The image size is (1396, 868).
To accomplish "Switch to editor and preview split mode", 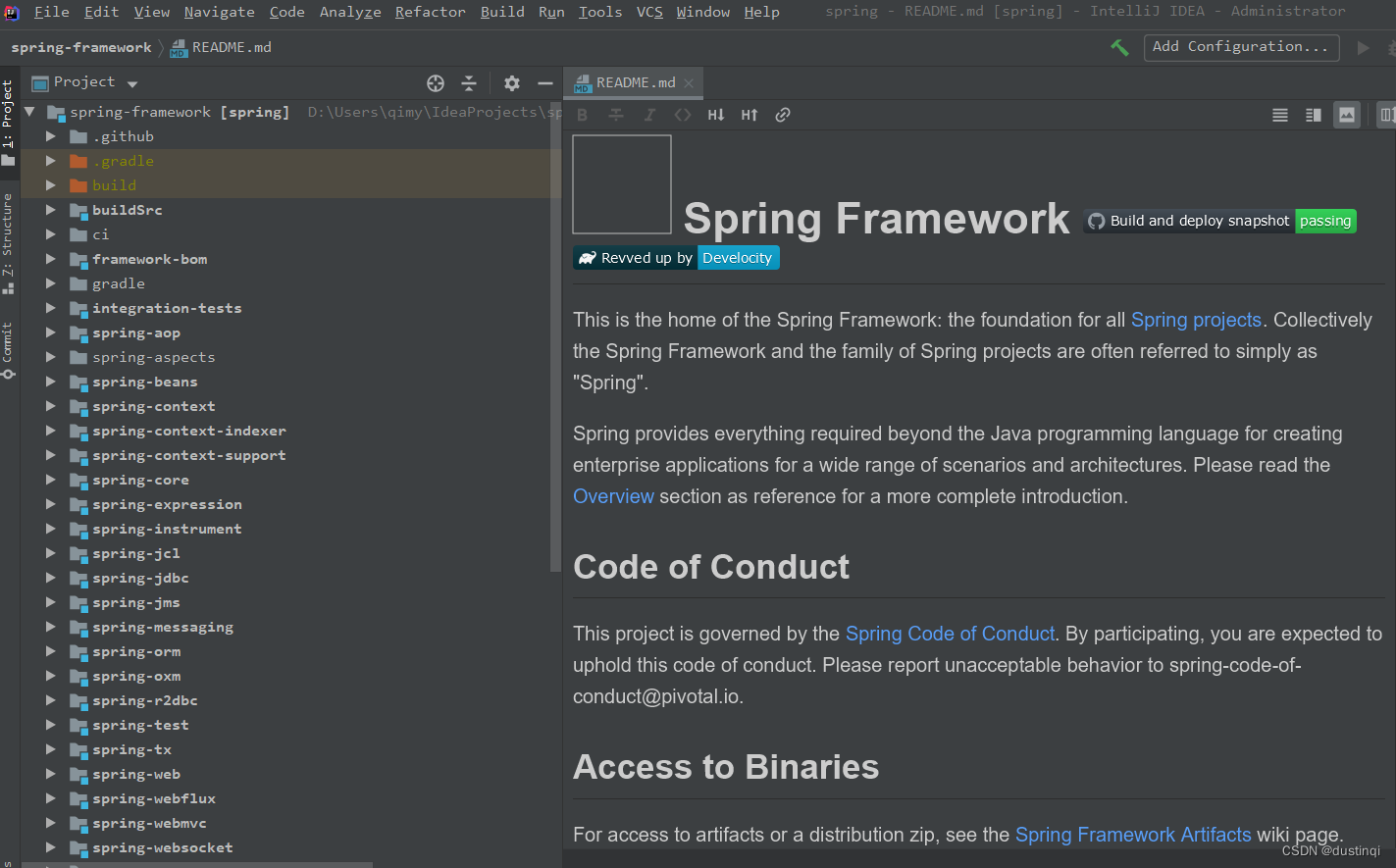I will point(1314,115).
